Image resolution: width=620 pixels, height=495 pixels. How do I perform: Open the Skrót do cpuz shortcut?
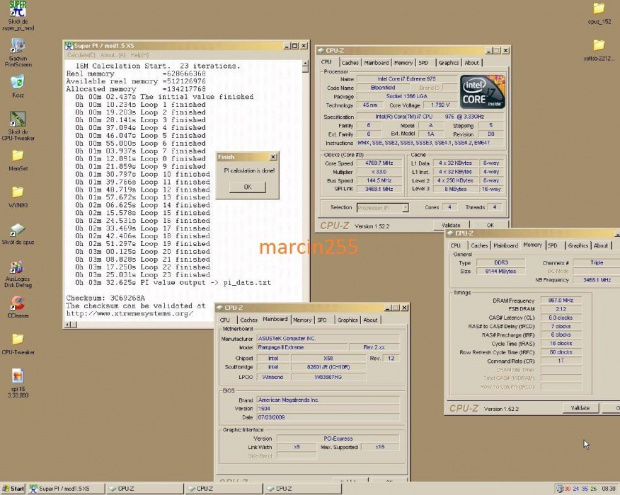[18, 234]
